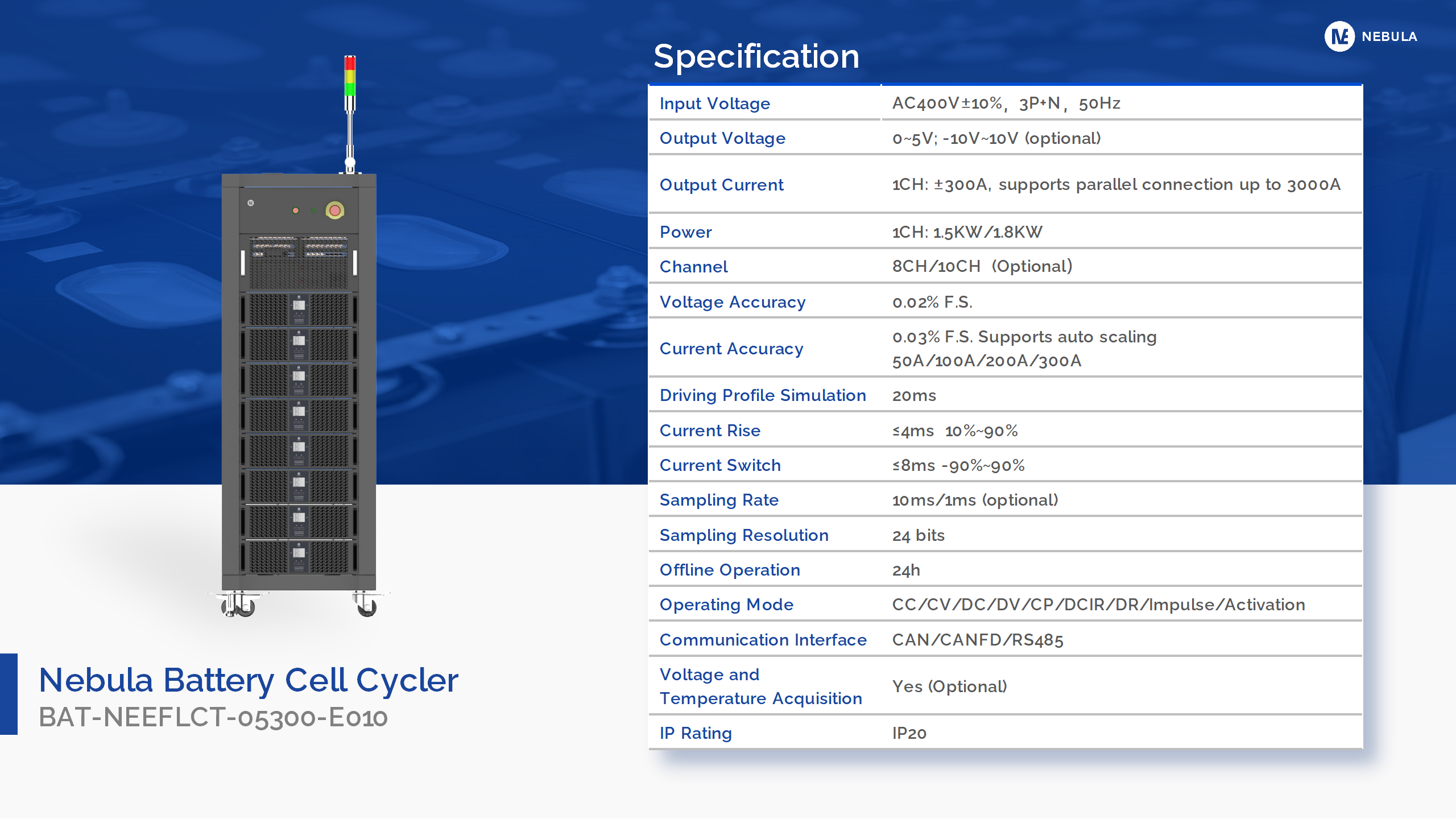Select the Power label
This screenshot has width=1456, height=819.
[686, 232]
